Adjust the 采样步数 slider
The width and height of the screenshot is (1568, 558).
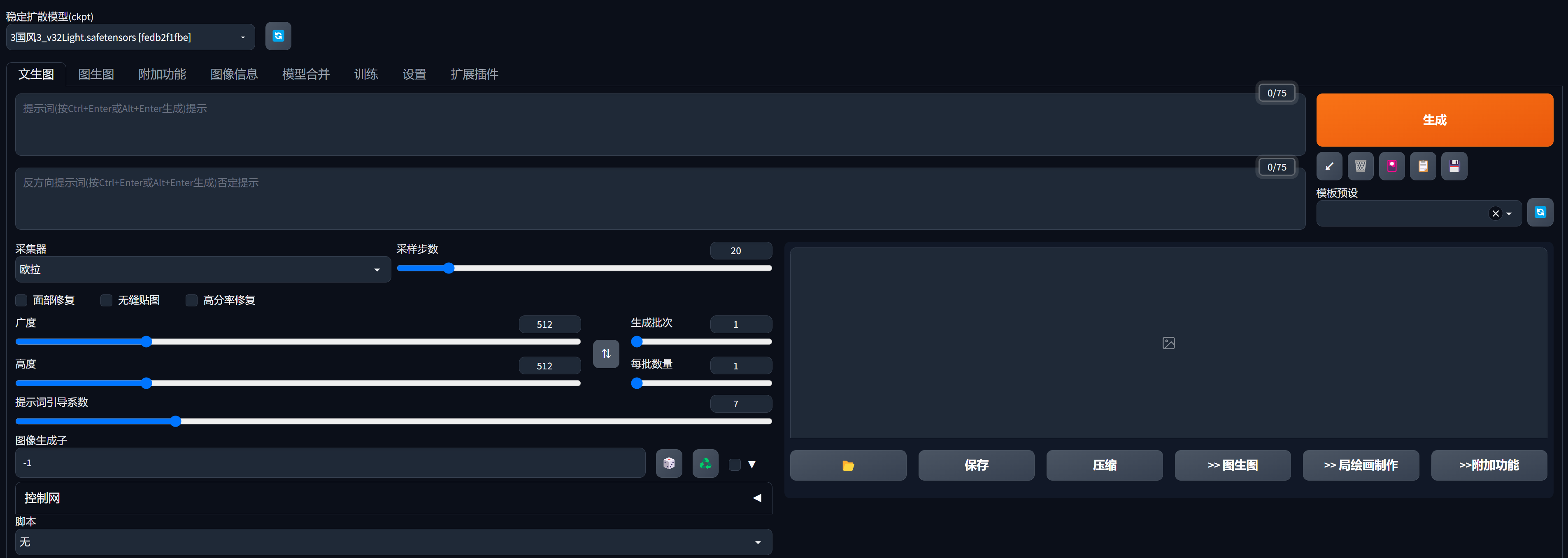(584, 268)
